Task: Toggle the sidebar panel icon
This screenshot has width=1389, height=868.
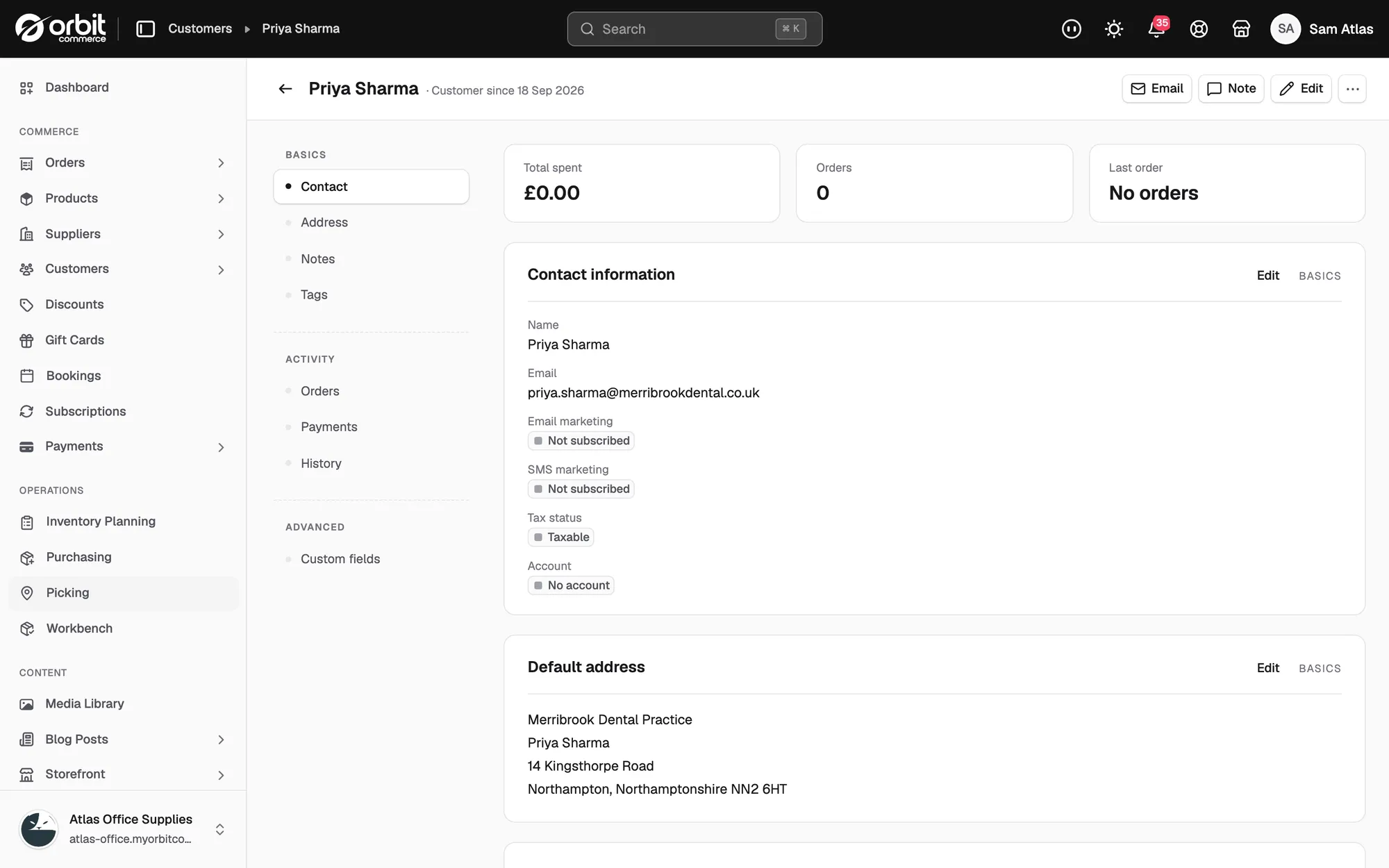Action: pos(145,28)
